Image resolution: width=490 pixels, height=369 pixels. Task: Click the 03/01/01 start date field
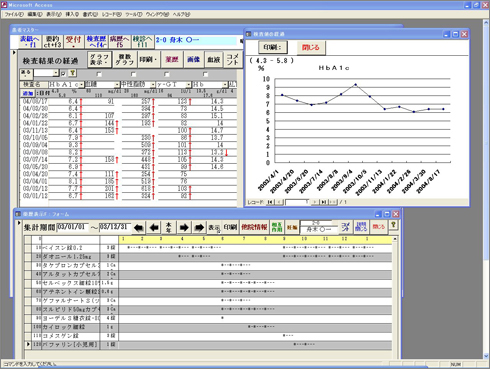73,227
